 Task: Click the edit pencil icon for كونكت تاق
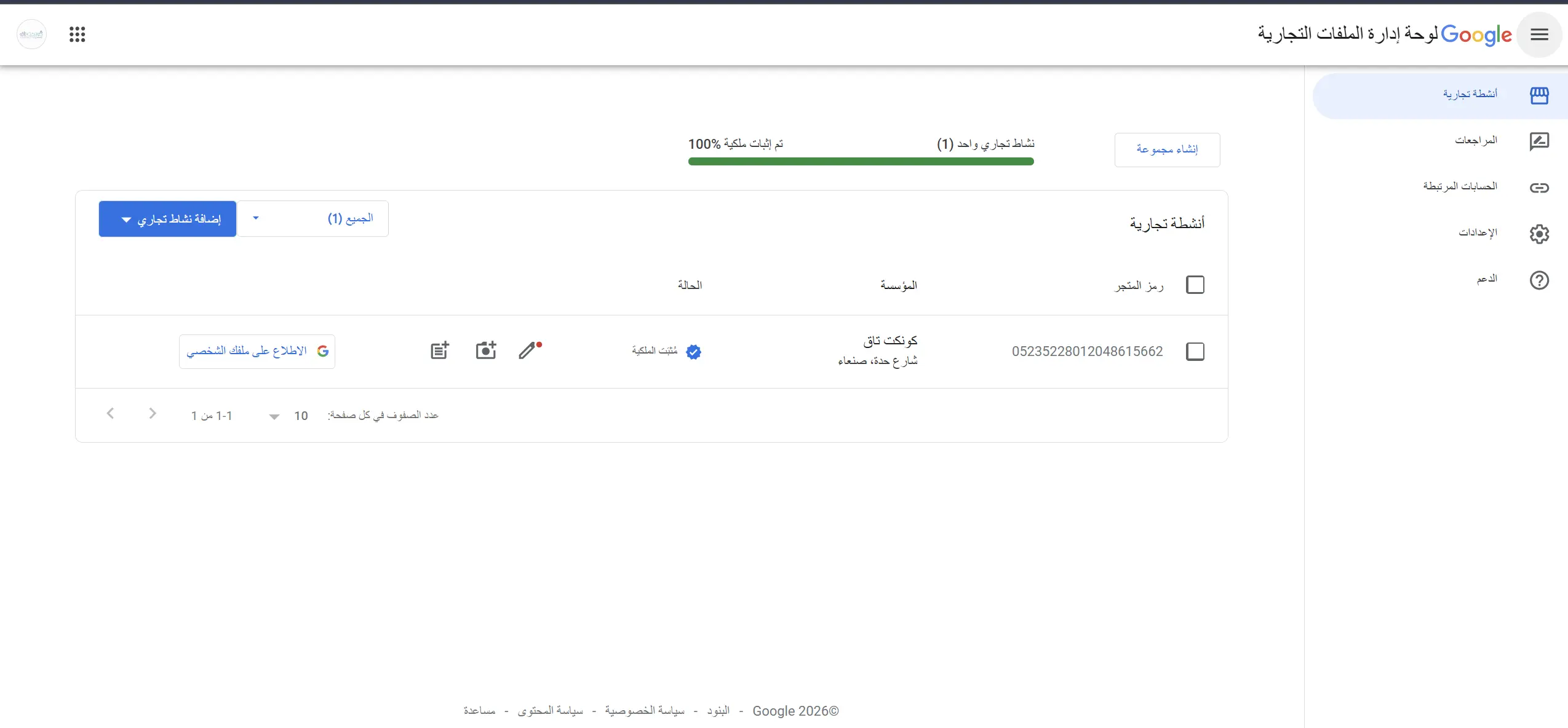[529, 350]
